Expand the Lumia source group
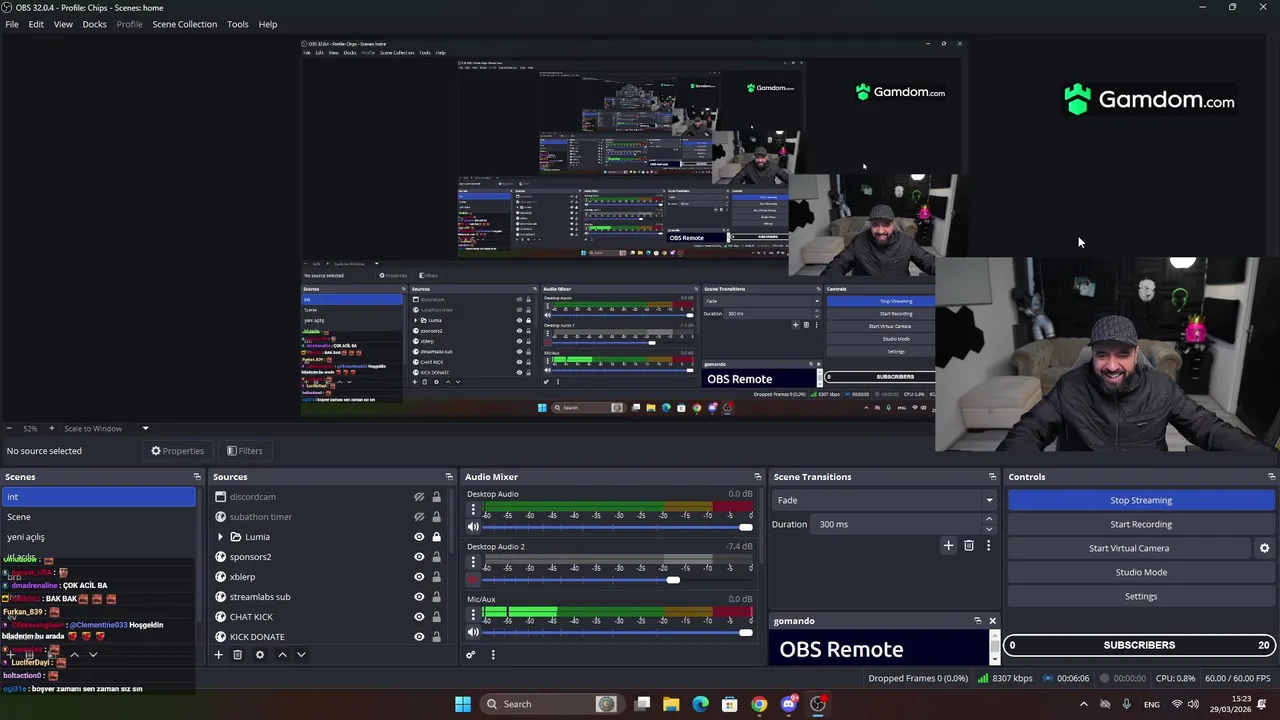The width and height of the screenshot is (1280, 720). click(221, 537)
